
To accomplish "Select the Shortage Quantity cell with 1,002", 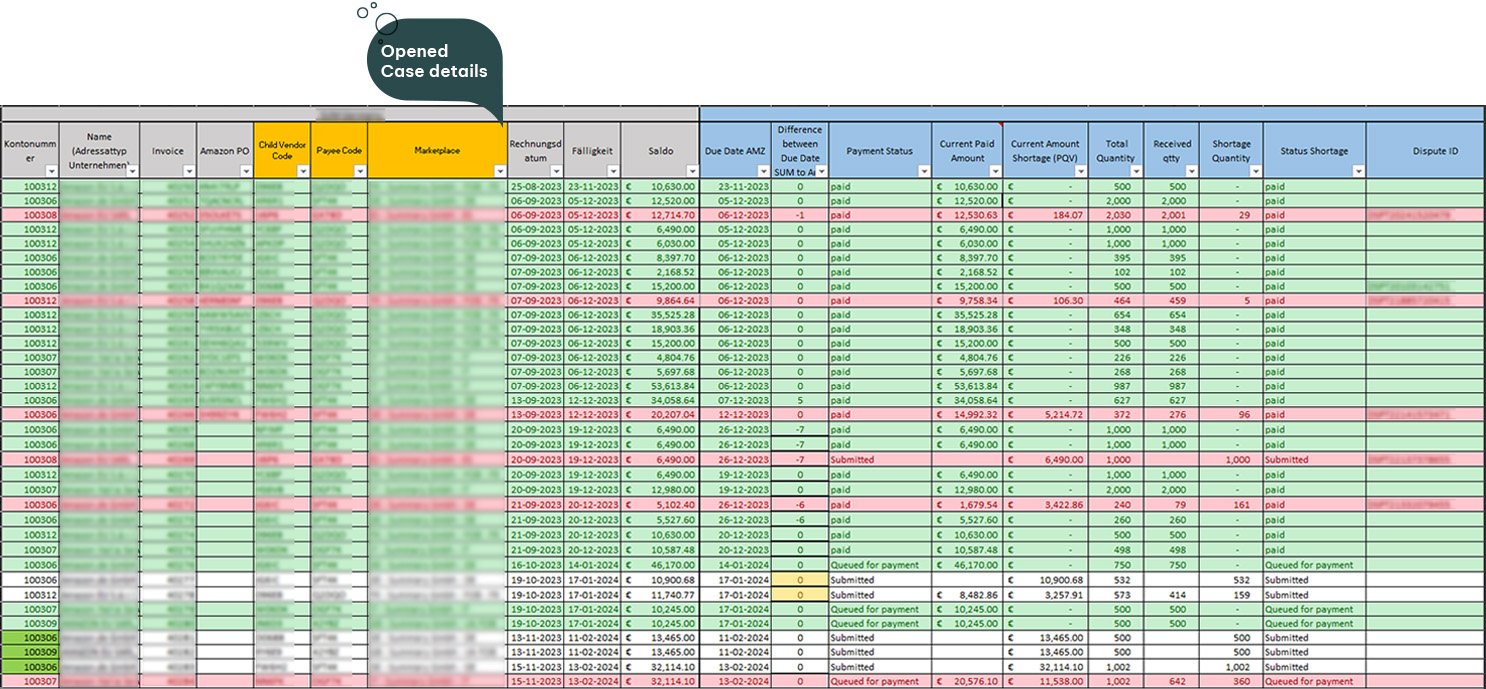I will (x=1231, y=667).
